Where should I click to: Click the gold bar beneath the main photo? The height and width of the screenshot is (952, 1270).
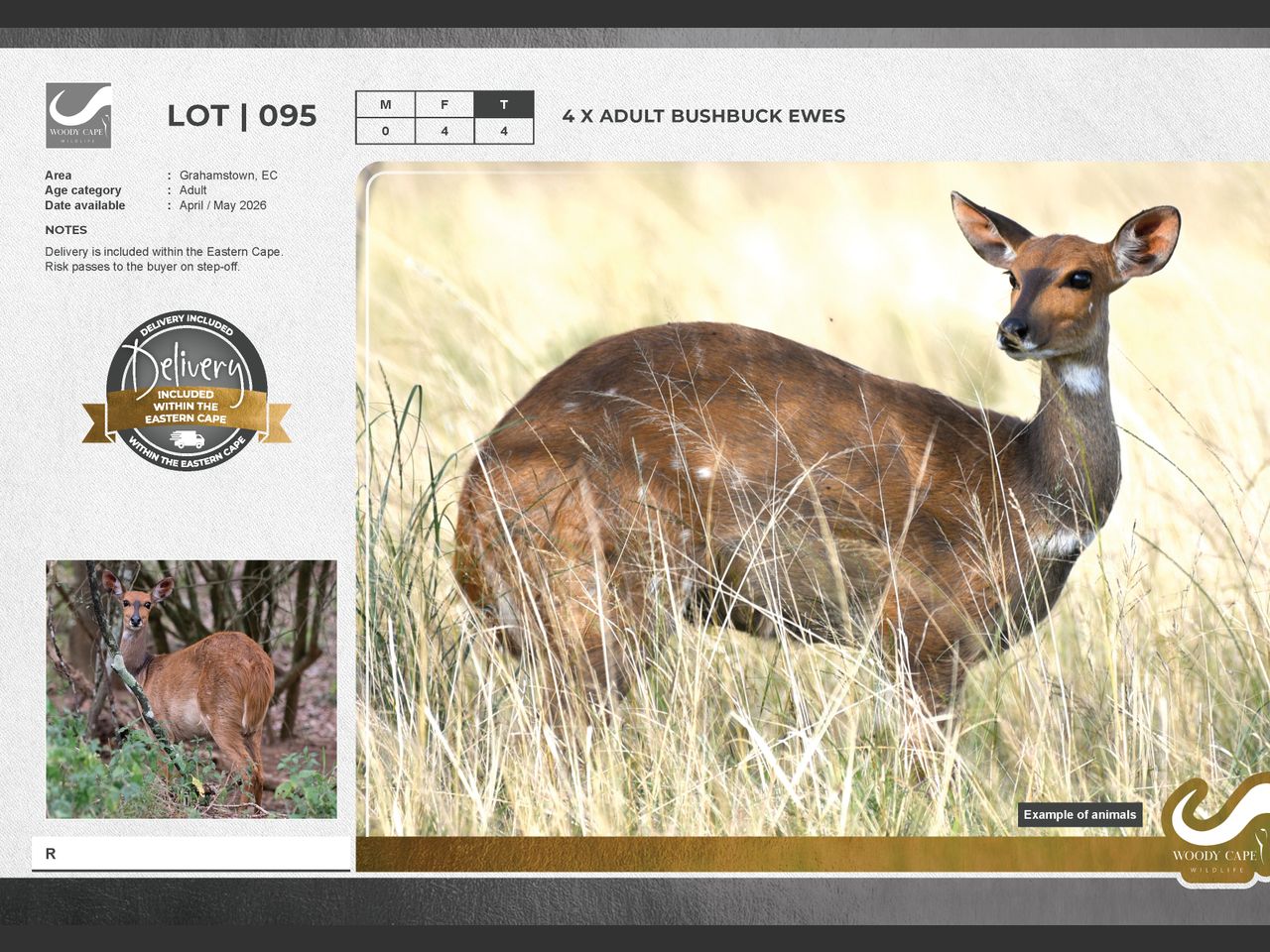point(754,854)
